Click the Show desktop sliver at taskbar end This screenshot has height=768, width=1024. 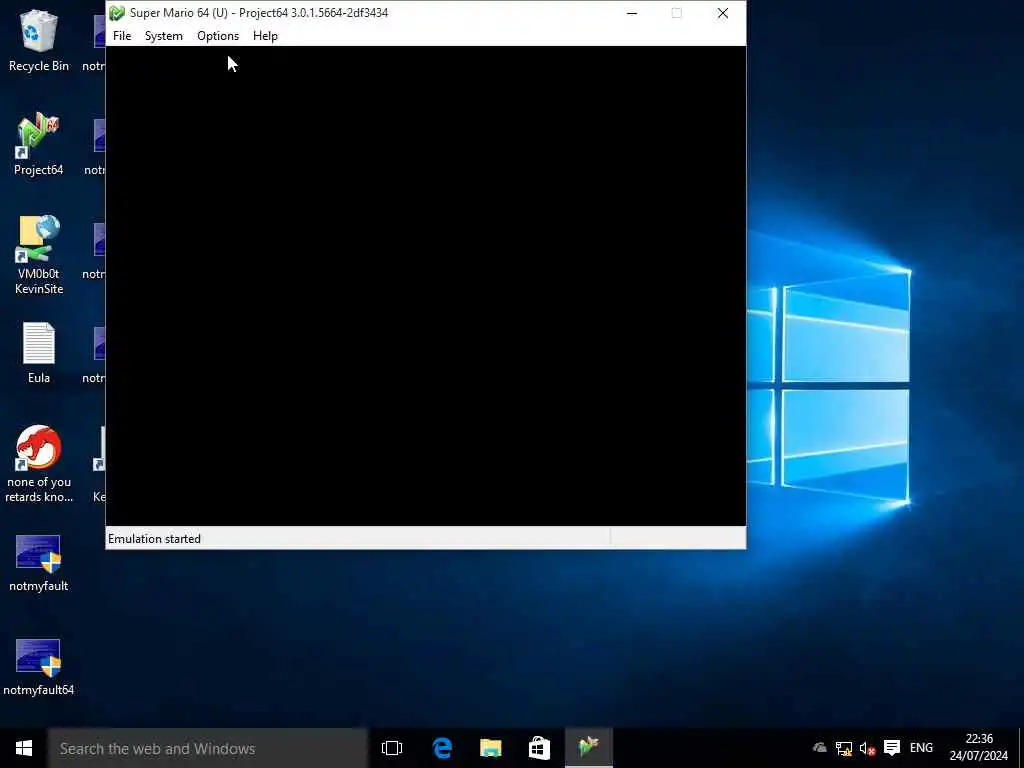pos(1021,748)
